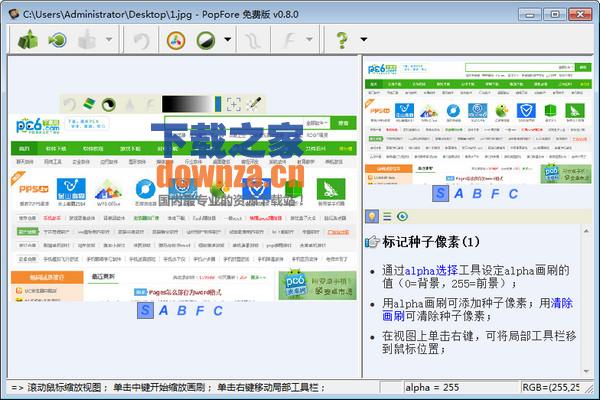Click the heading 标记种子像素(1)
This screenshot has height=400, width=600.
[431, 242]
